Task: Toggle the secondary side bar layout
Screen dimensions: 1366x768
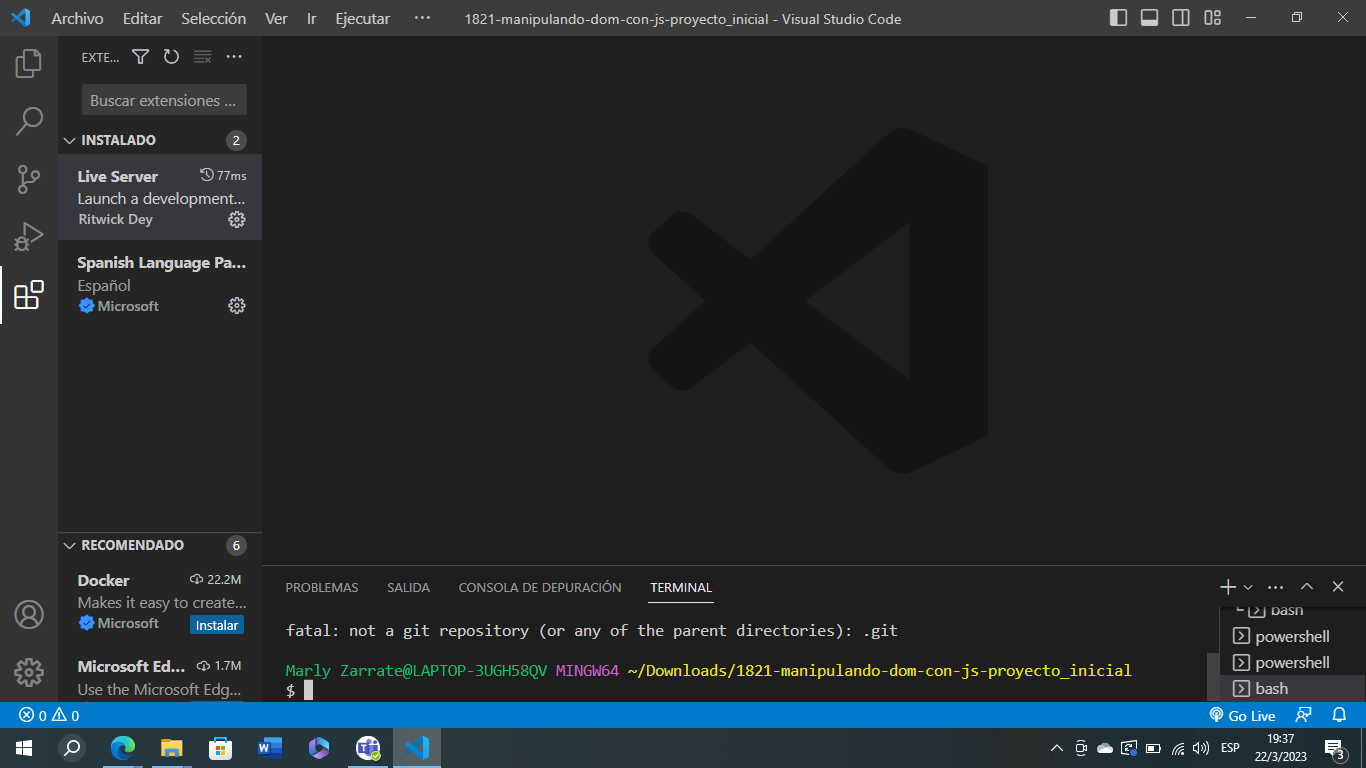Action: (x=1181, y=18)
